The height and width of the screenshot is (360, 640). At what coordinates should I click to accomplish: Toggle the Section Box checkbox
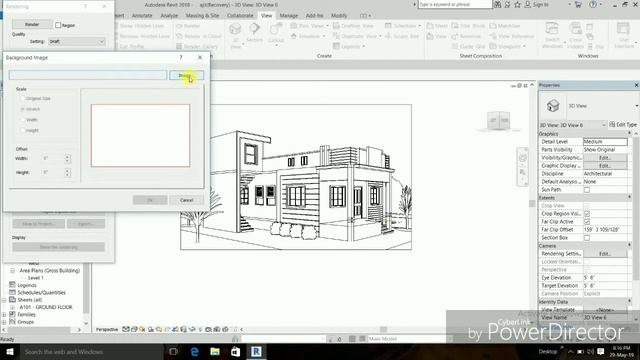coord(587,238)
